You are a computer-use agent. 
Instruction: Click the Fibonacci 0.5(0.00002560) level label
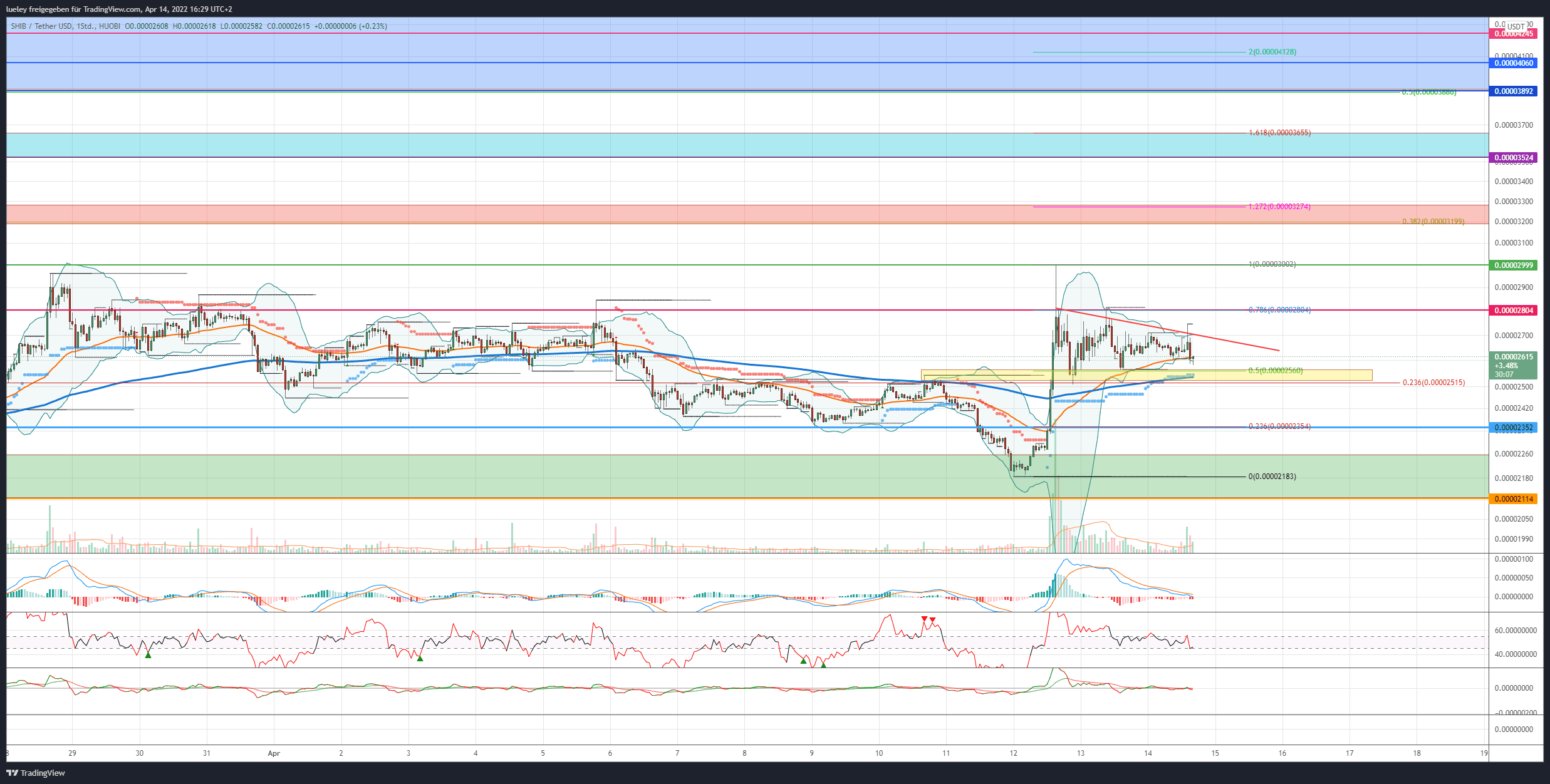1275,371
